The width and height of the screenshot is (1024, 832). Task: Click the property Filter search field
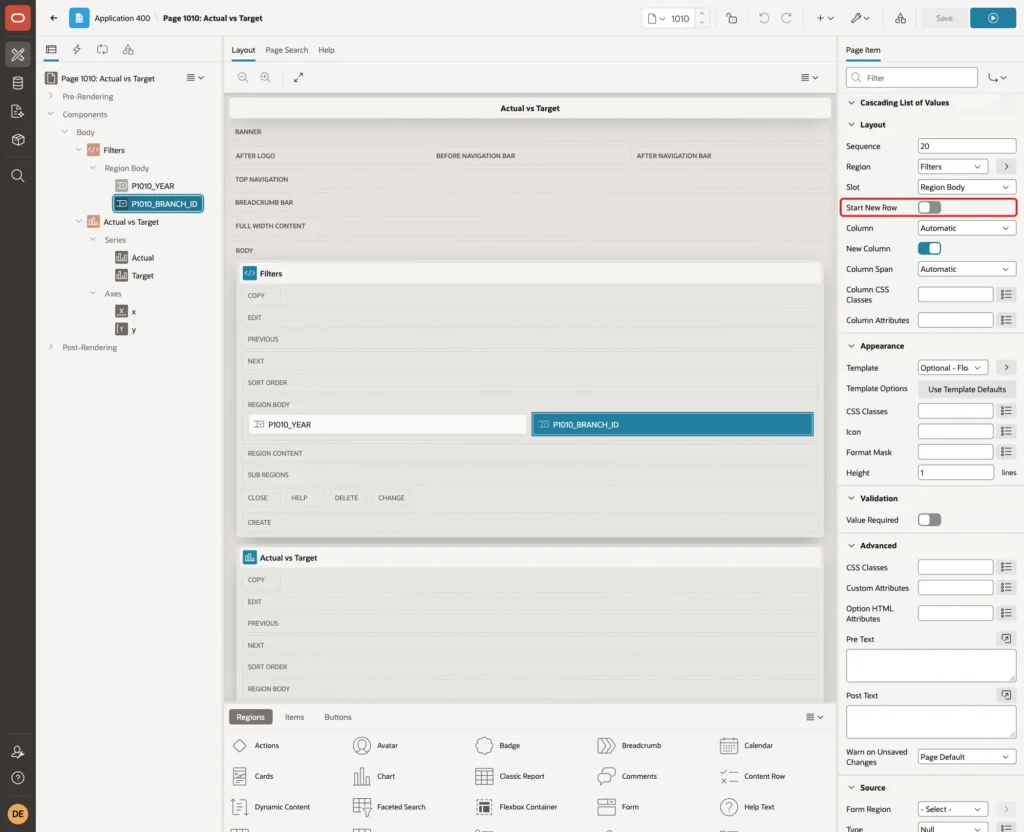(x=912, y=78)
